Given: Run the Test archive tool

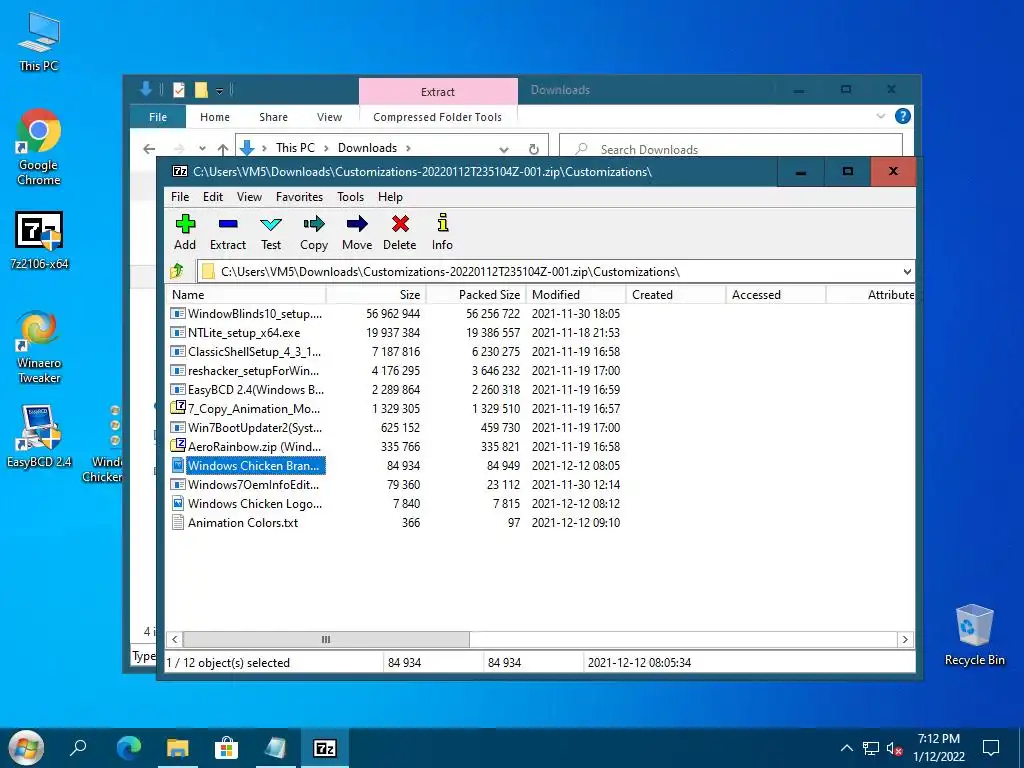Looking at the screenshot, I should pos(271,232).
